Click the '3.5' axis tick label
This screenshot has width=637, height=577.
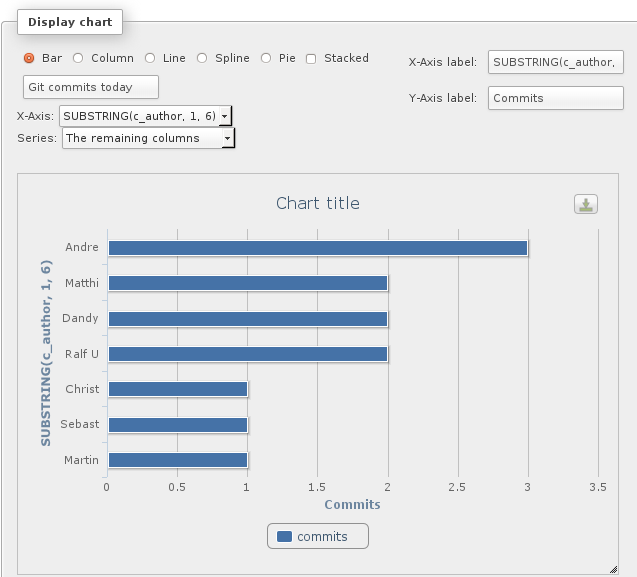pyautogui.click(x=598, y=487)
